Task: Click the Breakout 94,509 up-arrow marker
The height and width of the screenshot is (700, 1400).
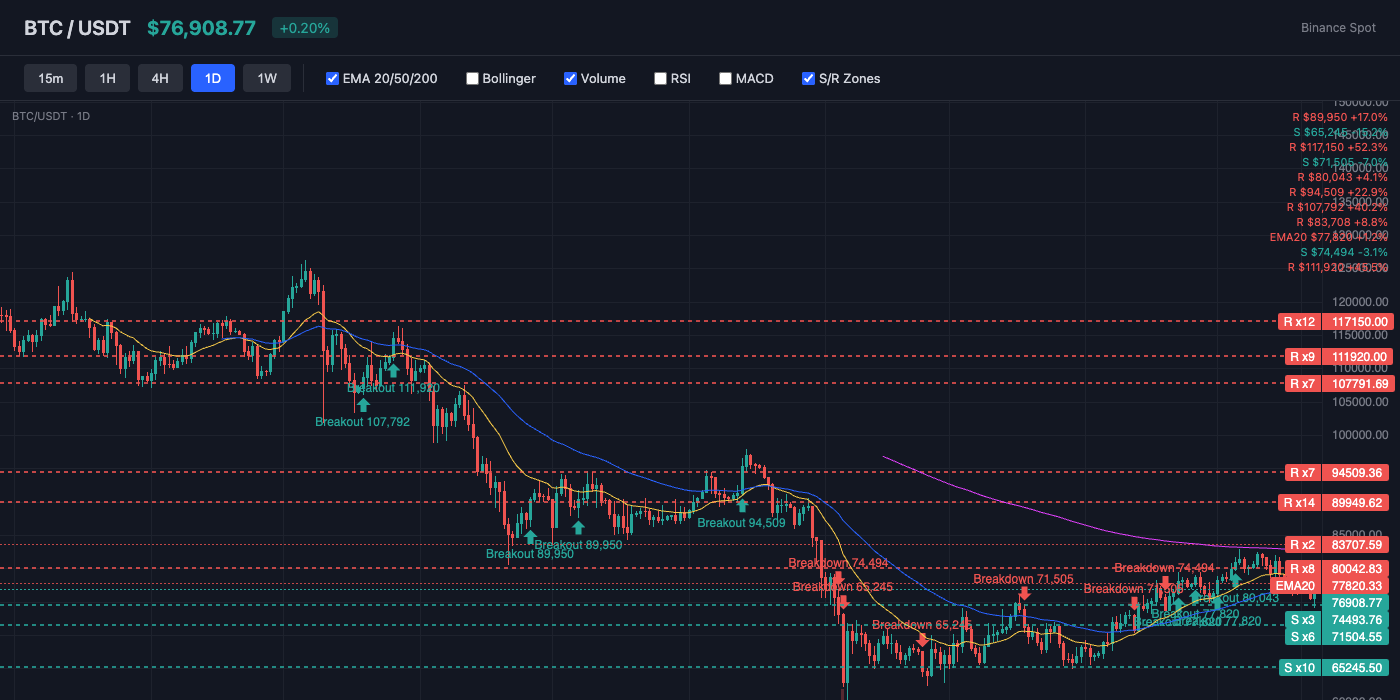Action: 742,505
